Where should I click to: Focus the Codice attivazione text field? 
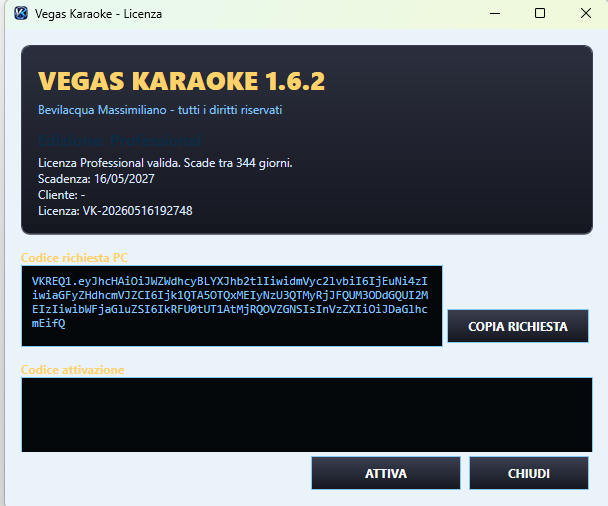coord(307,415)
